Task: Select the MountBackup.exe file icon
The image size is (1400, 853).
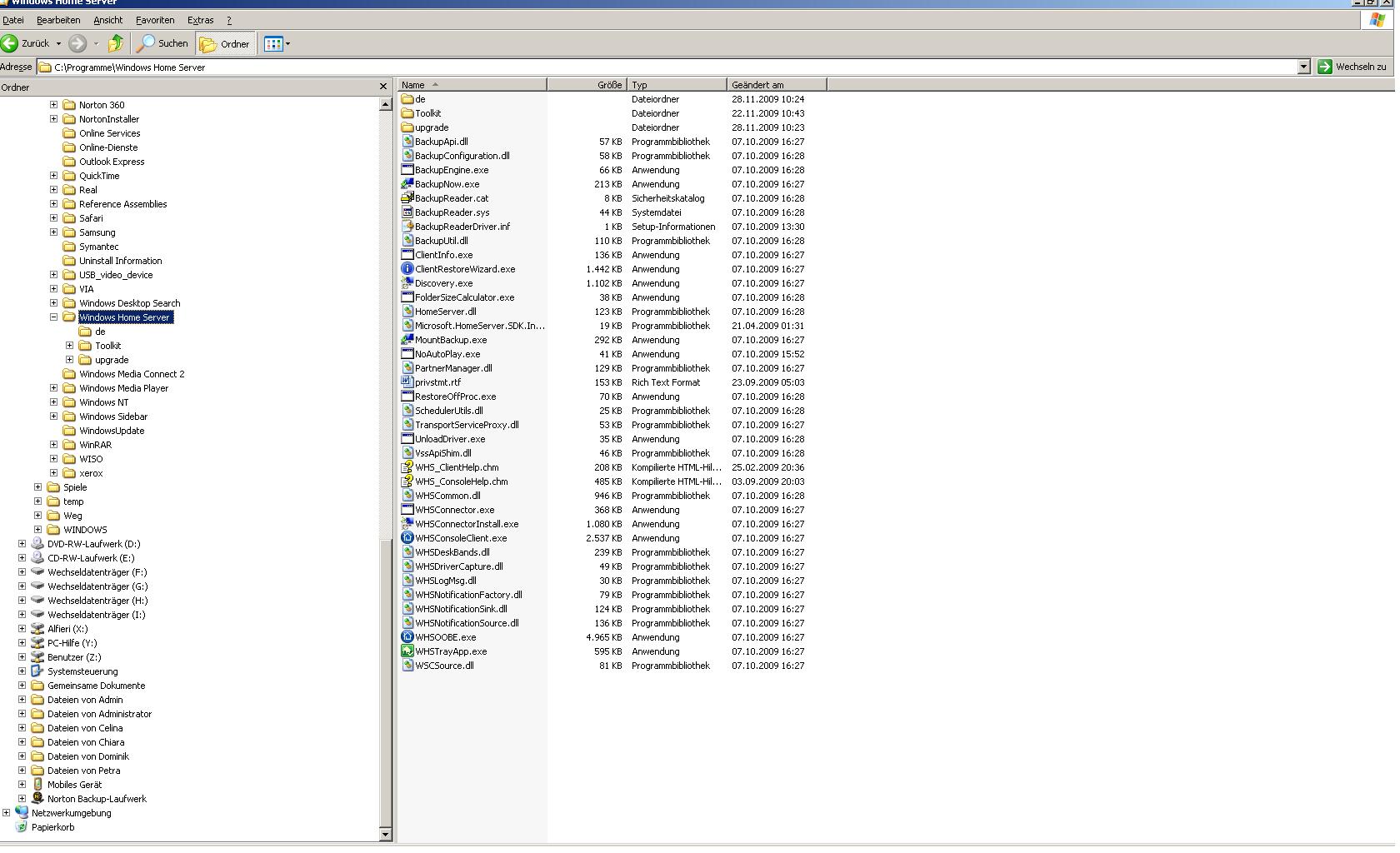Action: (x=407, y=340)
